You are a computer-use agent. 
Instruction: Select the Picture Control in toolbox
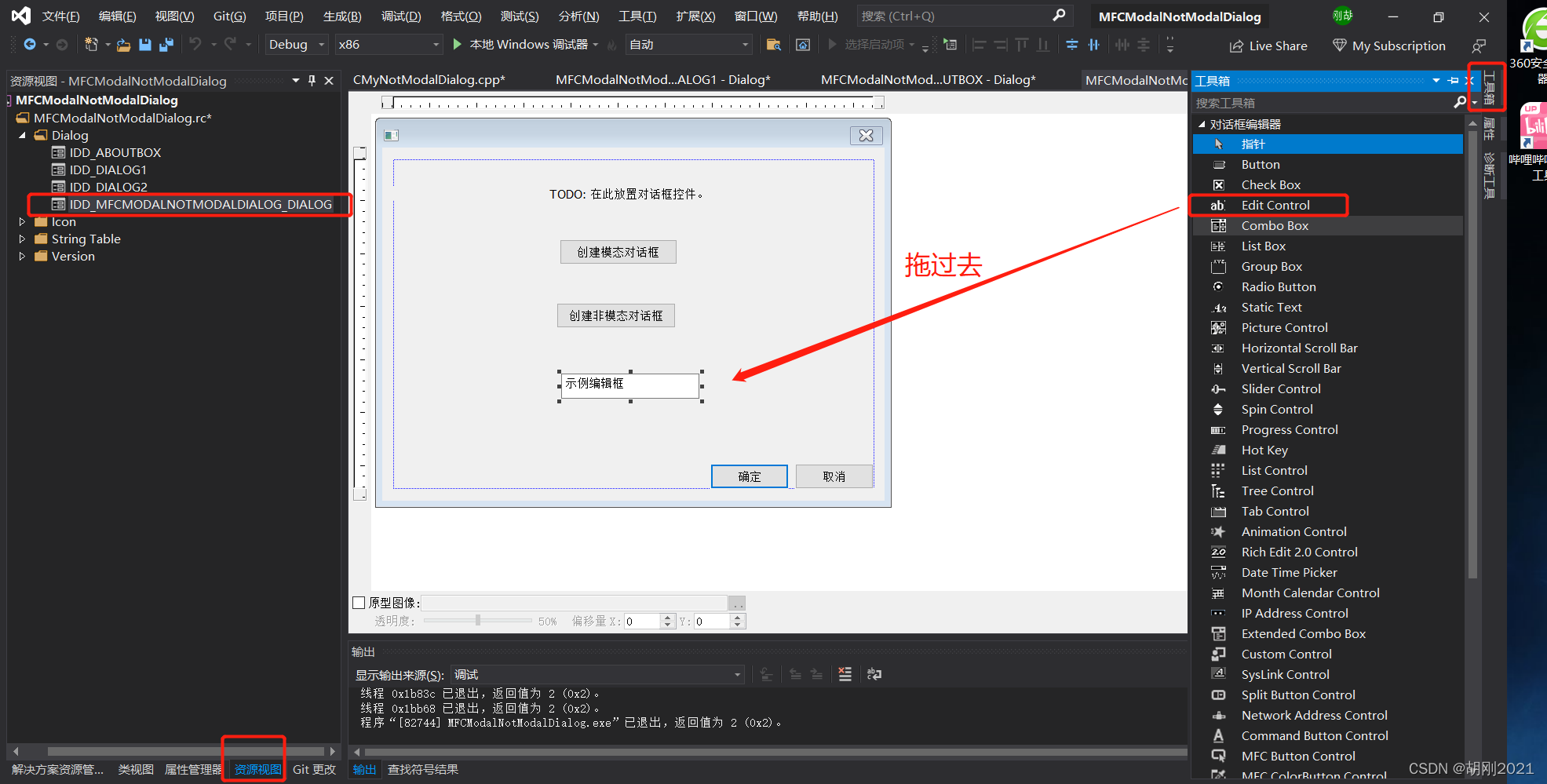pyautogui.click(x=1327, y=327)
